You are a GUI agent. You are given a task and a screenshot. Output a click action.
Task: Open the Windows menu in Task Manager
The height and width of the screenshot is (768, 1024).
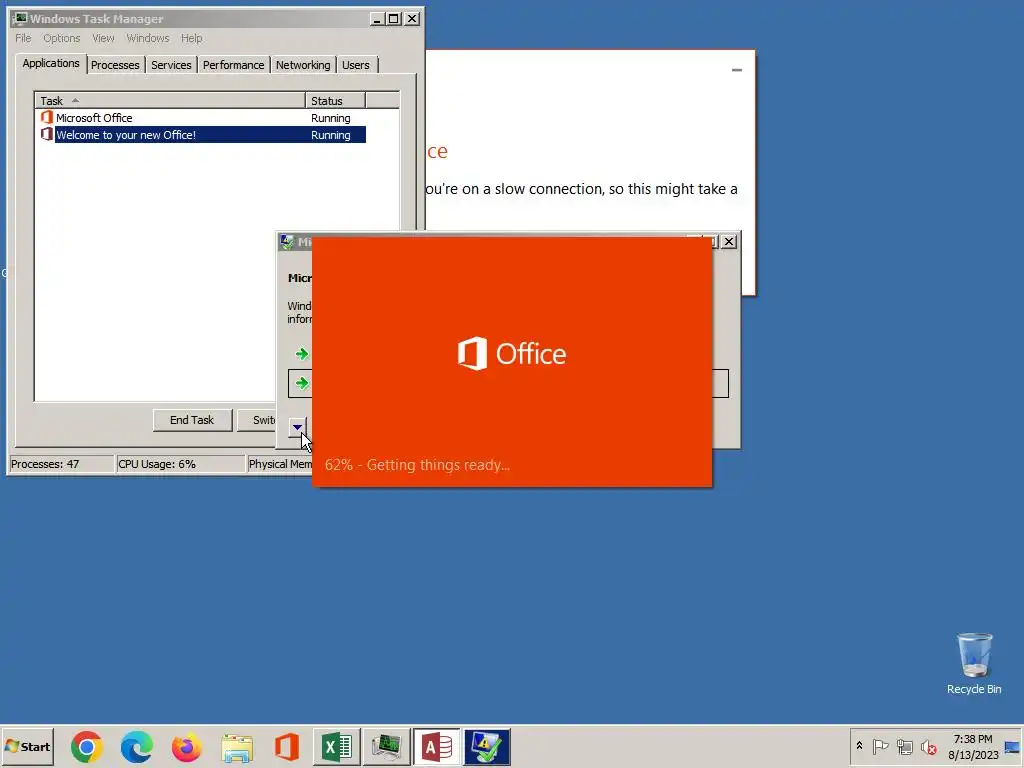click(x=148, y=38)
